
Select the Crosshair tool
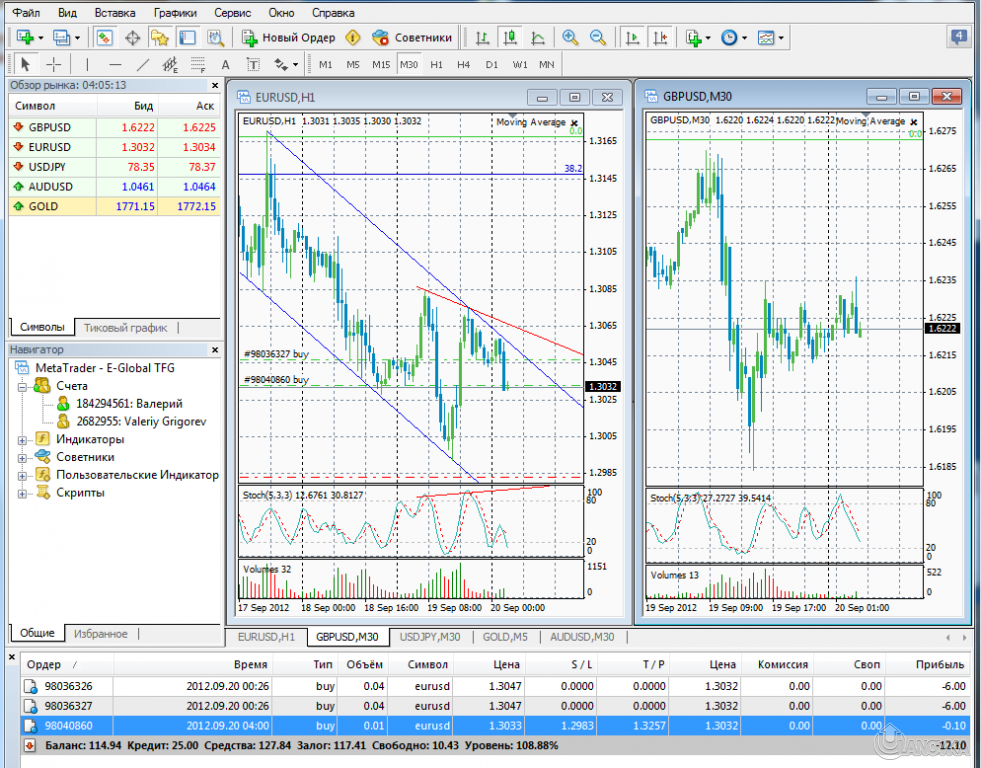point(53,66)
